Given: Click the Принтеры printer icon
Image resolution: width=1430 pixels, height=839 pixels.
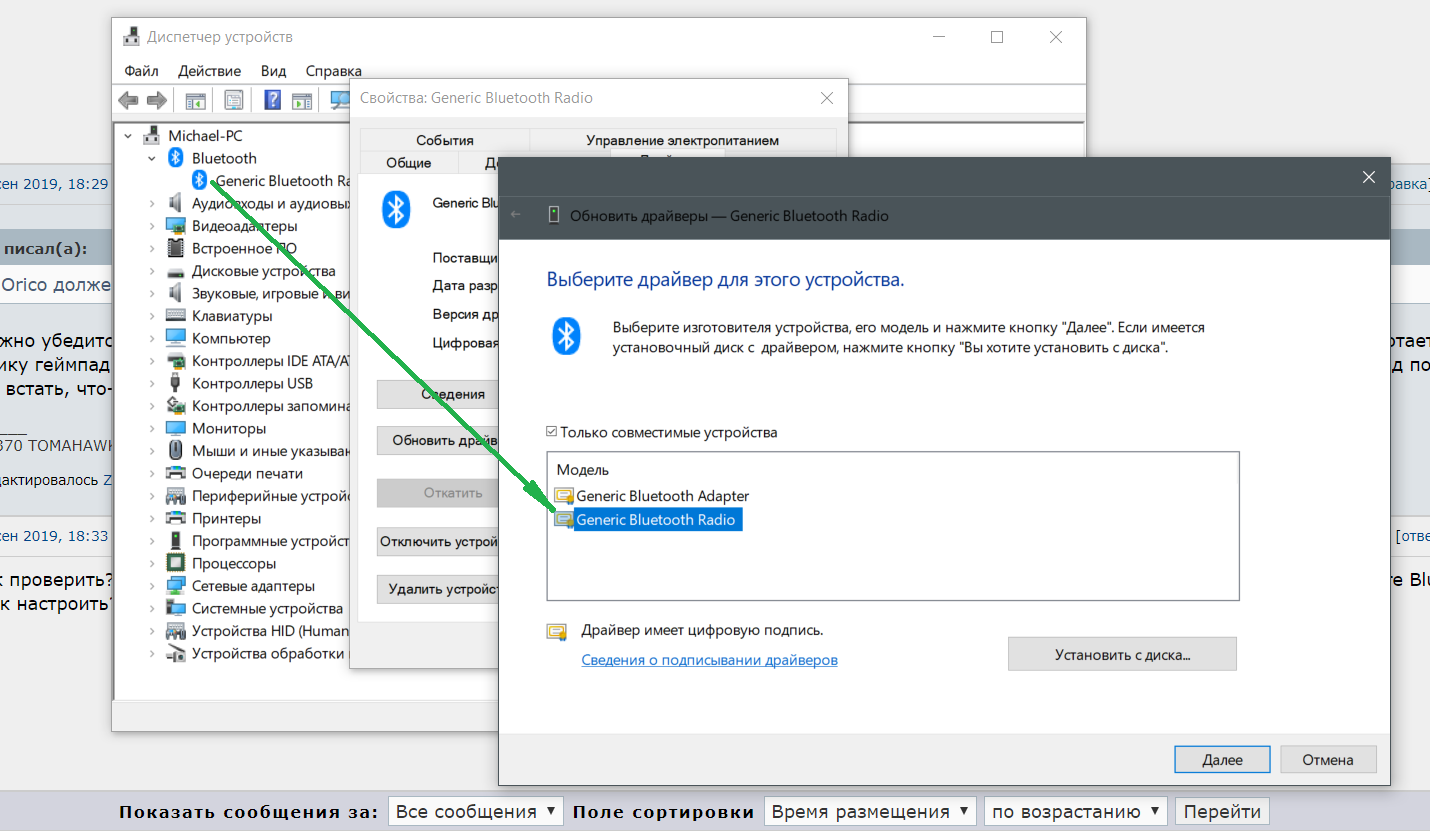Looking at the screenshot, I should 176,518.
